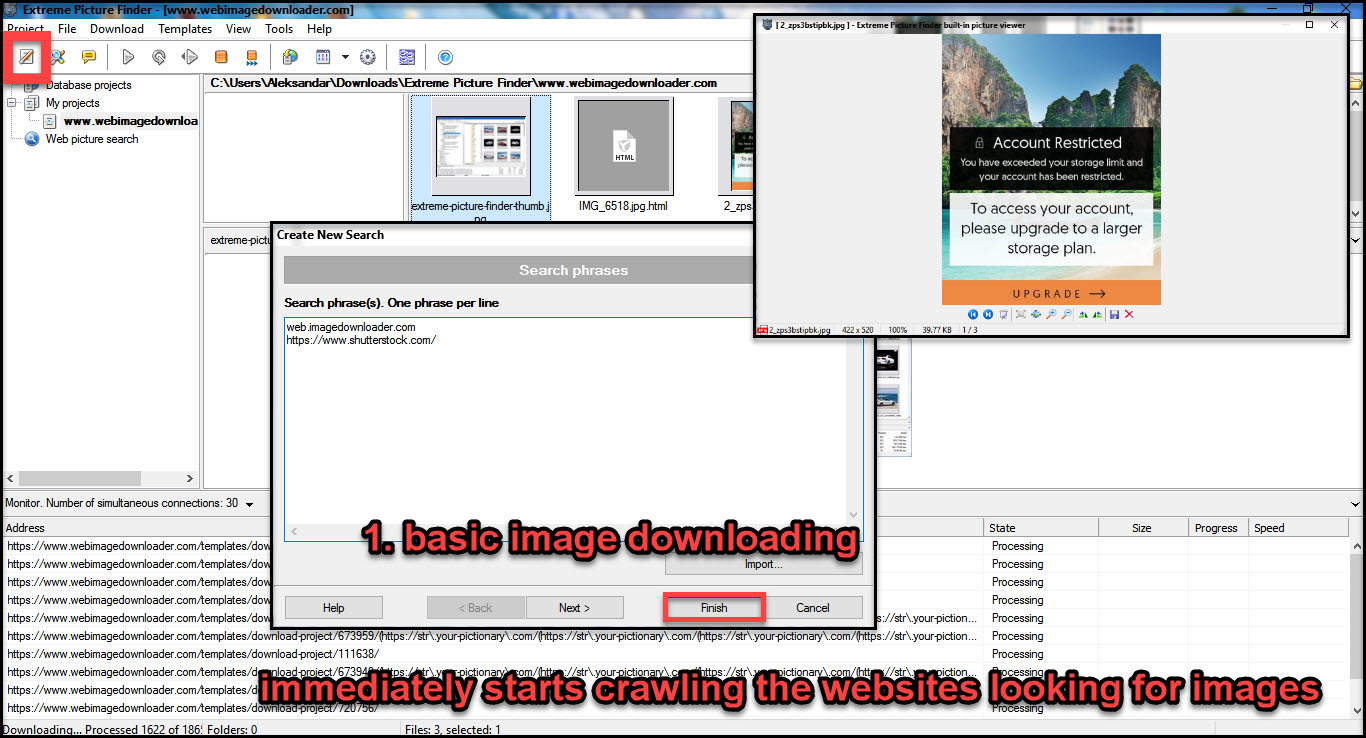Click second green rotate icon in viewer
The width and height of the screenshot is (1366, 738).
coord(1098,314)
